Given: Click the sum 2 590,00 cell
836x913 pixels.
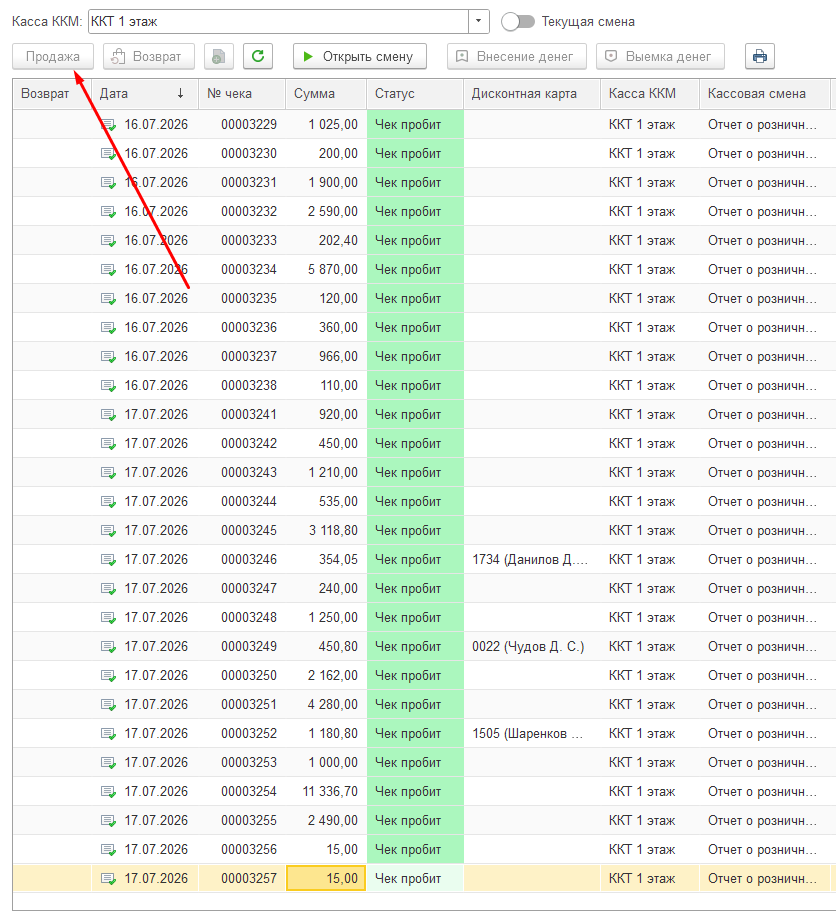Looking at the screenshot, I should [x=326, y=211].
